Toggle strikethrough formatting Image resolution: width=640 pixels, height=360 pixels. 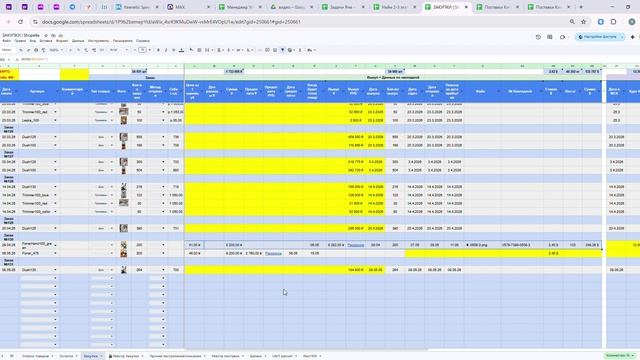173,50
